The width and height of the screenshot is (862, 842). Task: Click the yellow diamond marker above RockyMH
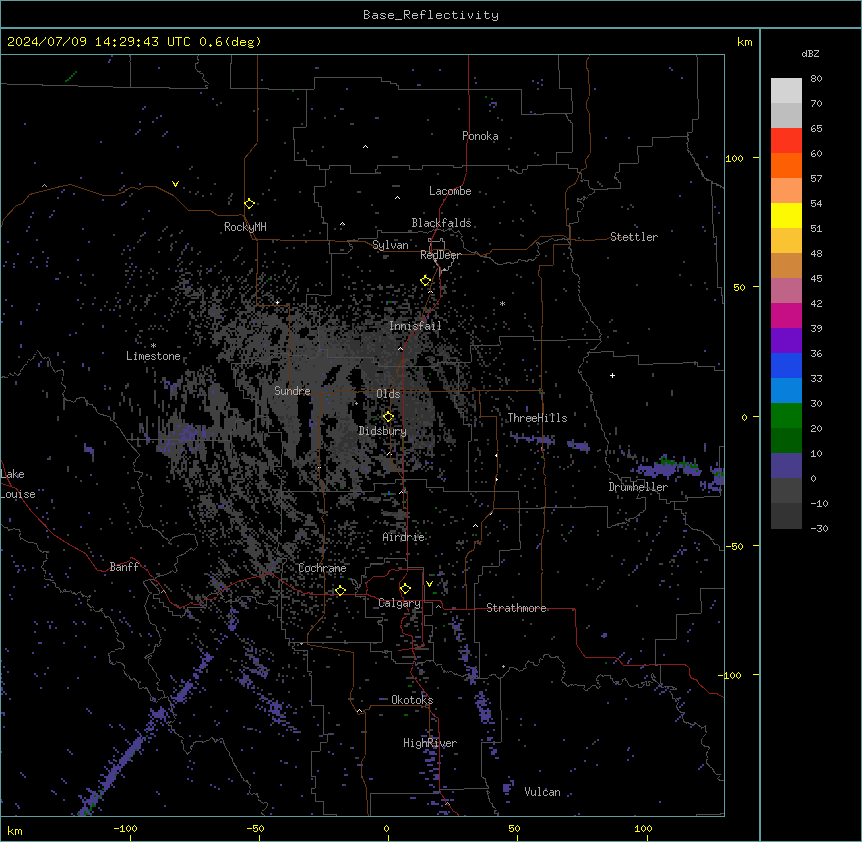pyautogui.click(x=249, y=204)
